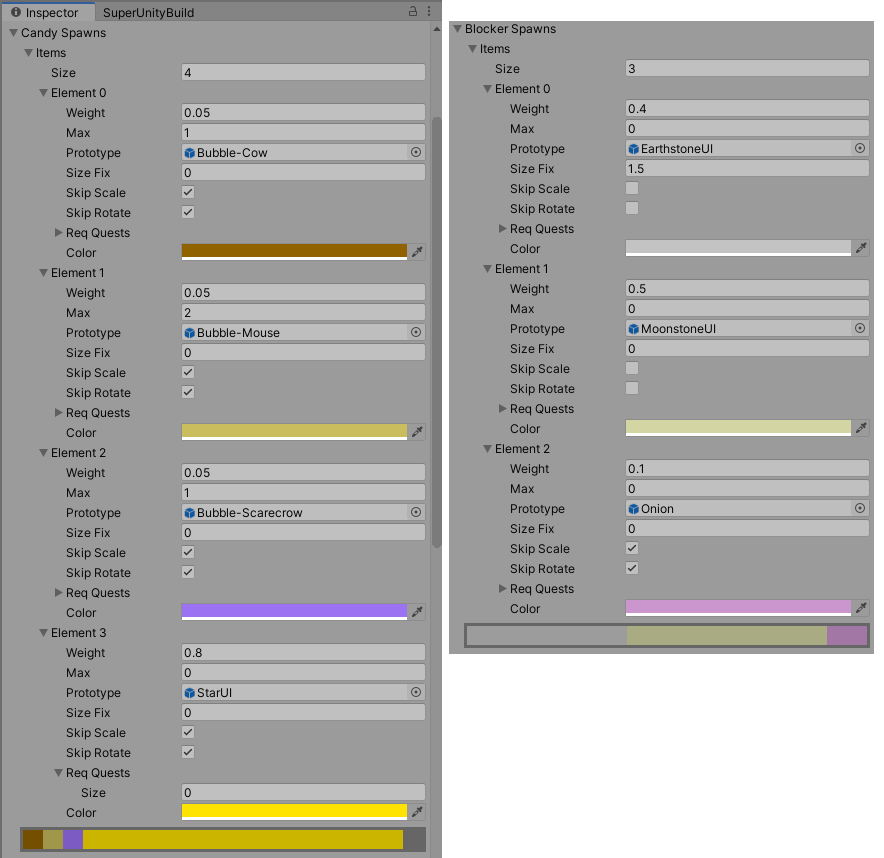
Task: Uncheck Skip Rotate for Onion element
Action: click(632, 569)
